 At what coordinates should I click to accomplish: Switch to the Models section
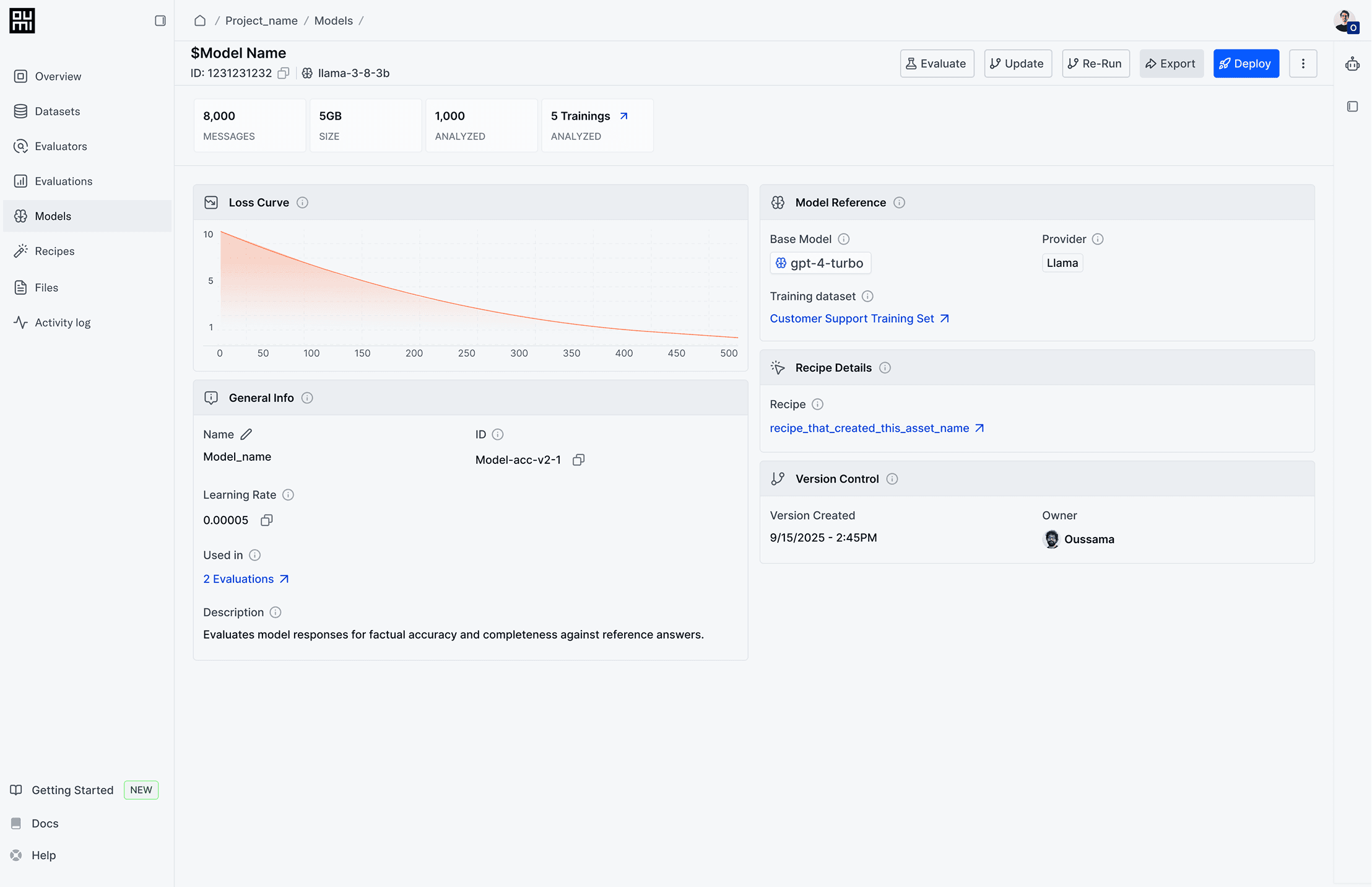click(53, 216)
